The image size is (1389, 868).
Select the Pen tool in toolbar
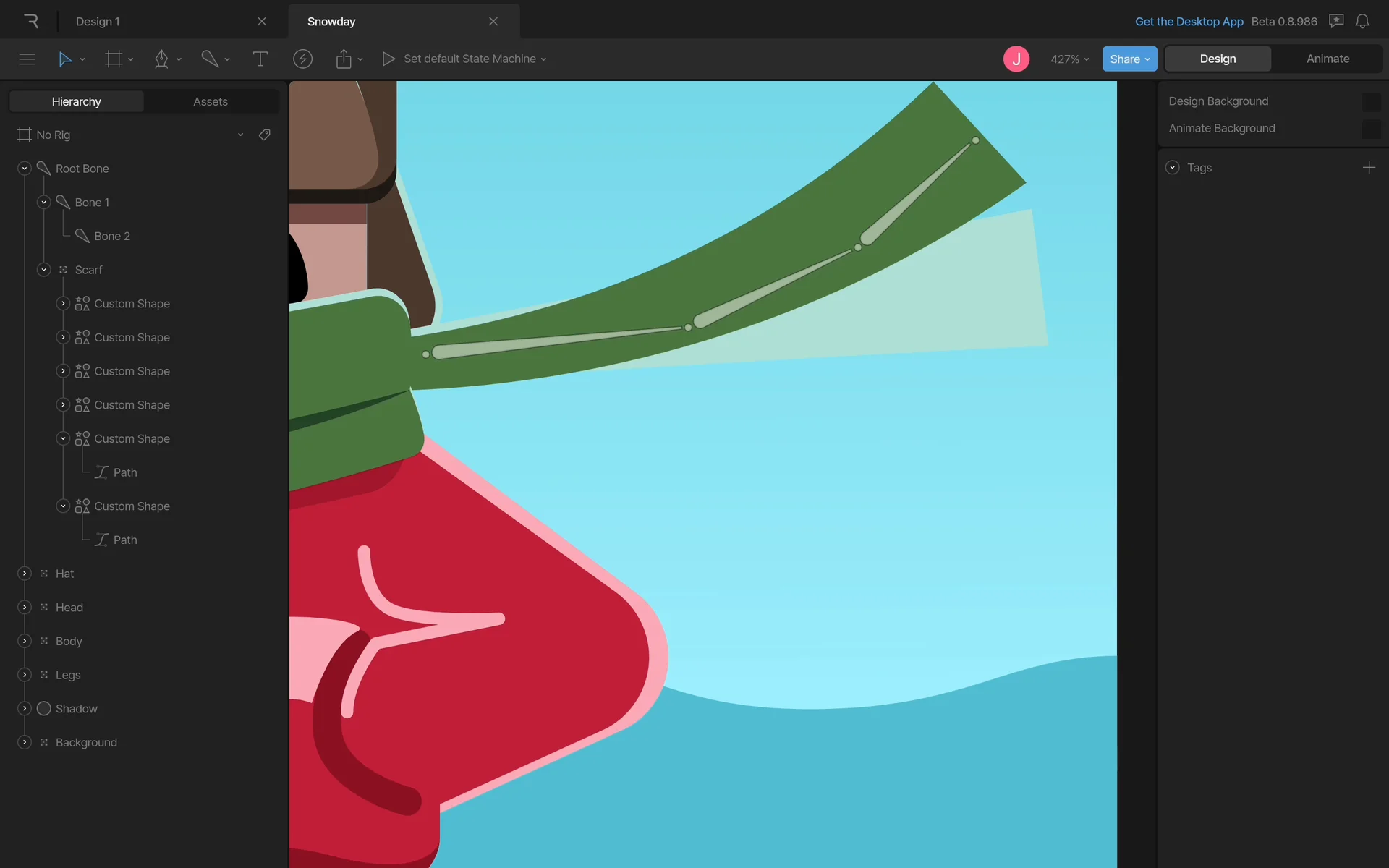161,59
